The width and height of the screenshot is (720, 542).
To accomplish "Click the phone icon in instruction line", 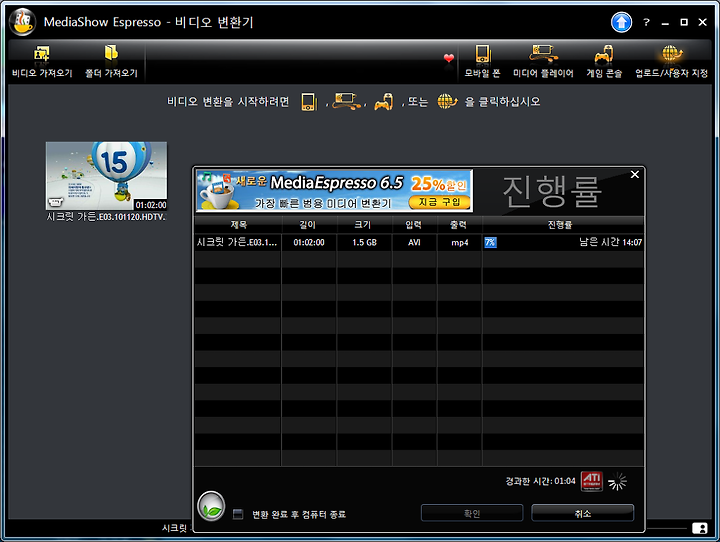I will pyautogui.click(x=309, y=102).
